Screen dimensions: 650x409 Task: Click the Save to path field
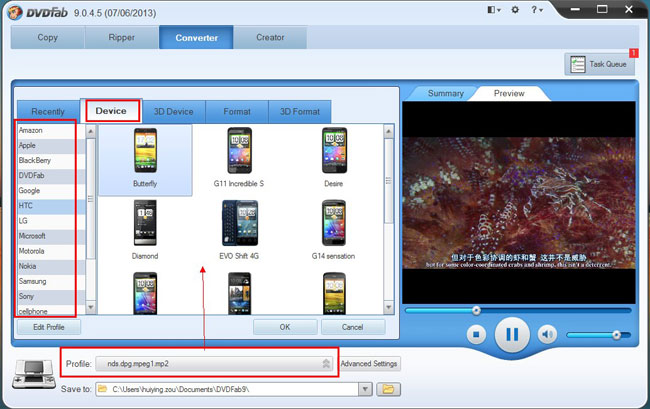point(227,389)
